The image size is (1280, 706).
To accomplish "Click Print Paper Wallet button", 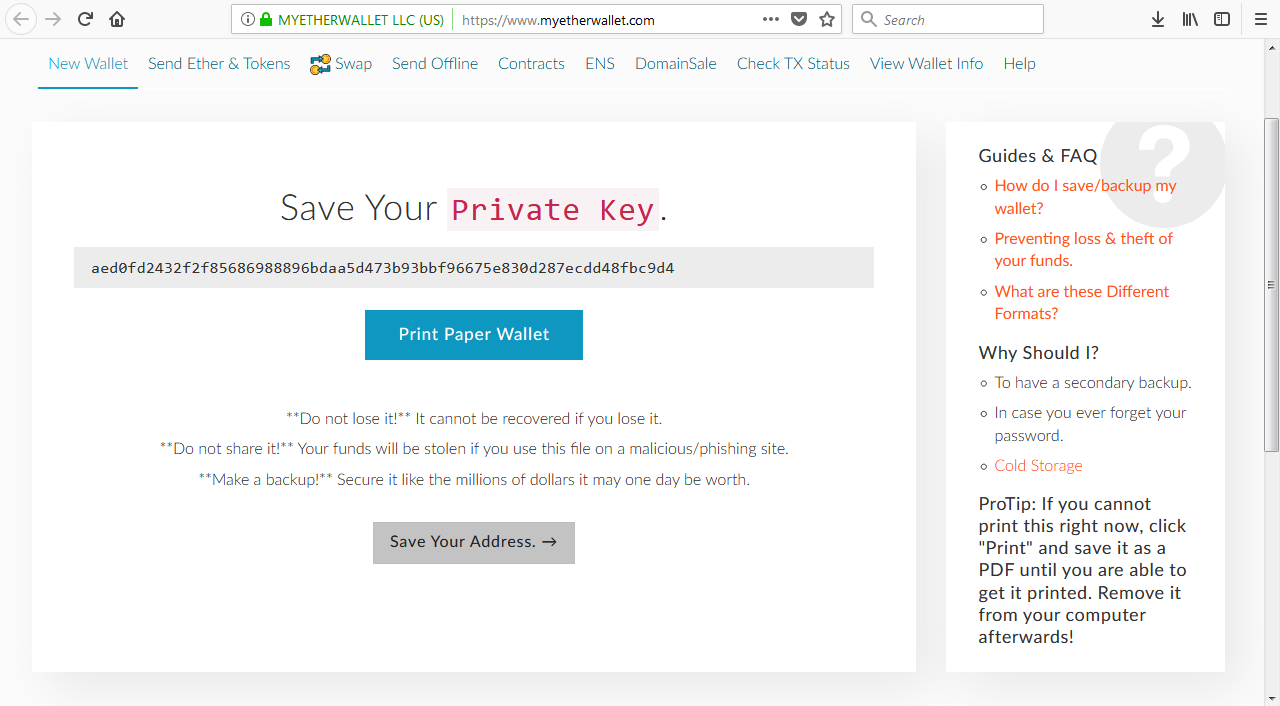I will (474, 335).
